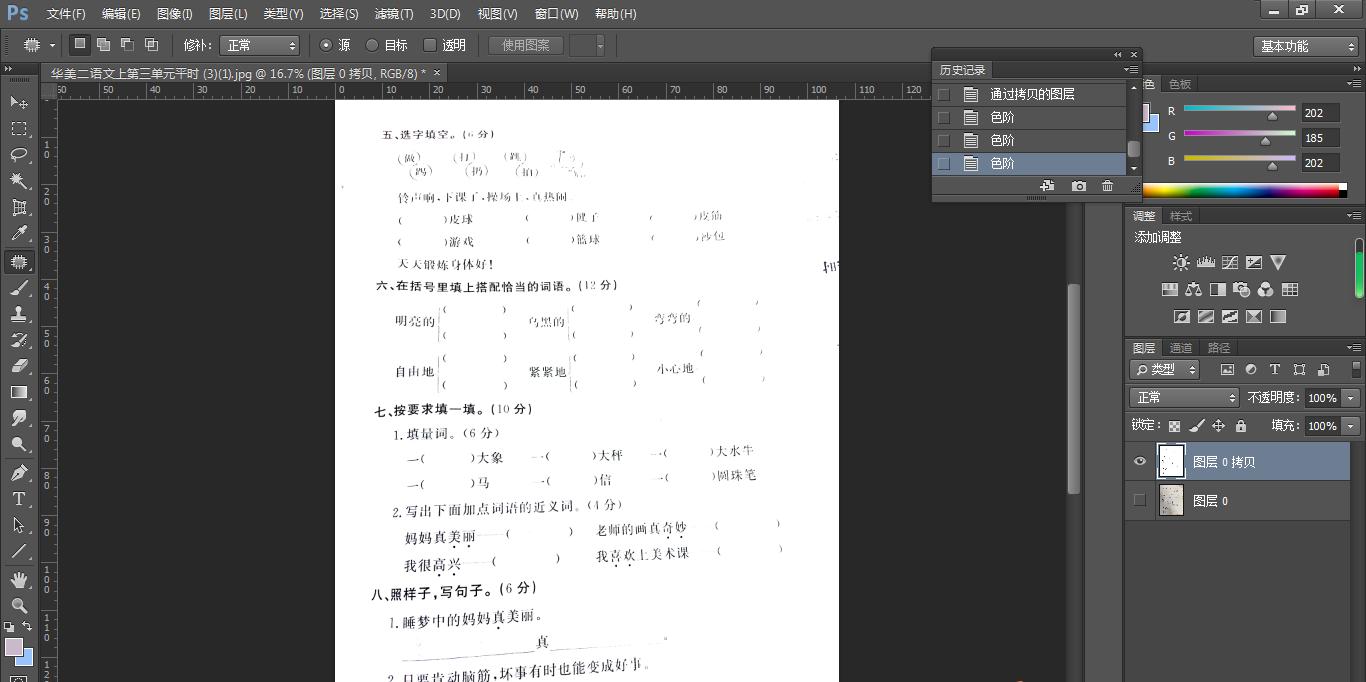This screenshot has width=1366, height=682.
Task: Click the 使用图案 button in options bar
Action: pyautogui.click(x=524, y=45)
